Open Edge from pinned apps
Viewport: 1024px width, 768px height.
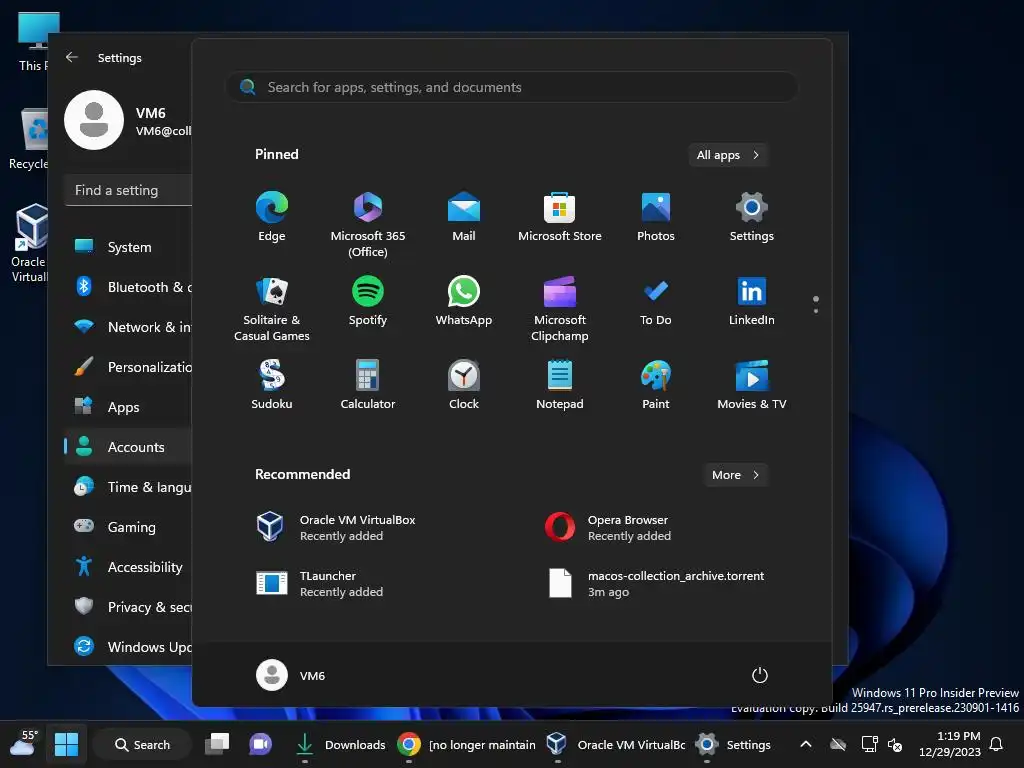tap(272, 217)
